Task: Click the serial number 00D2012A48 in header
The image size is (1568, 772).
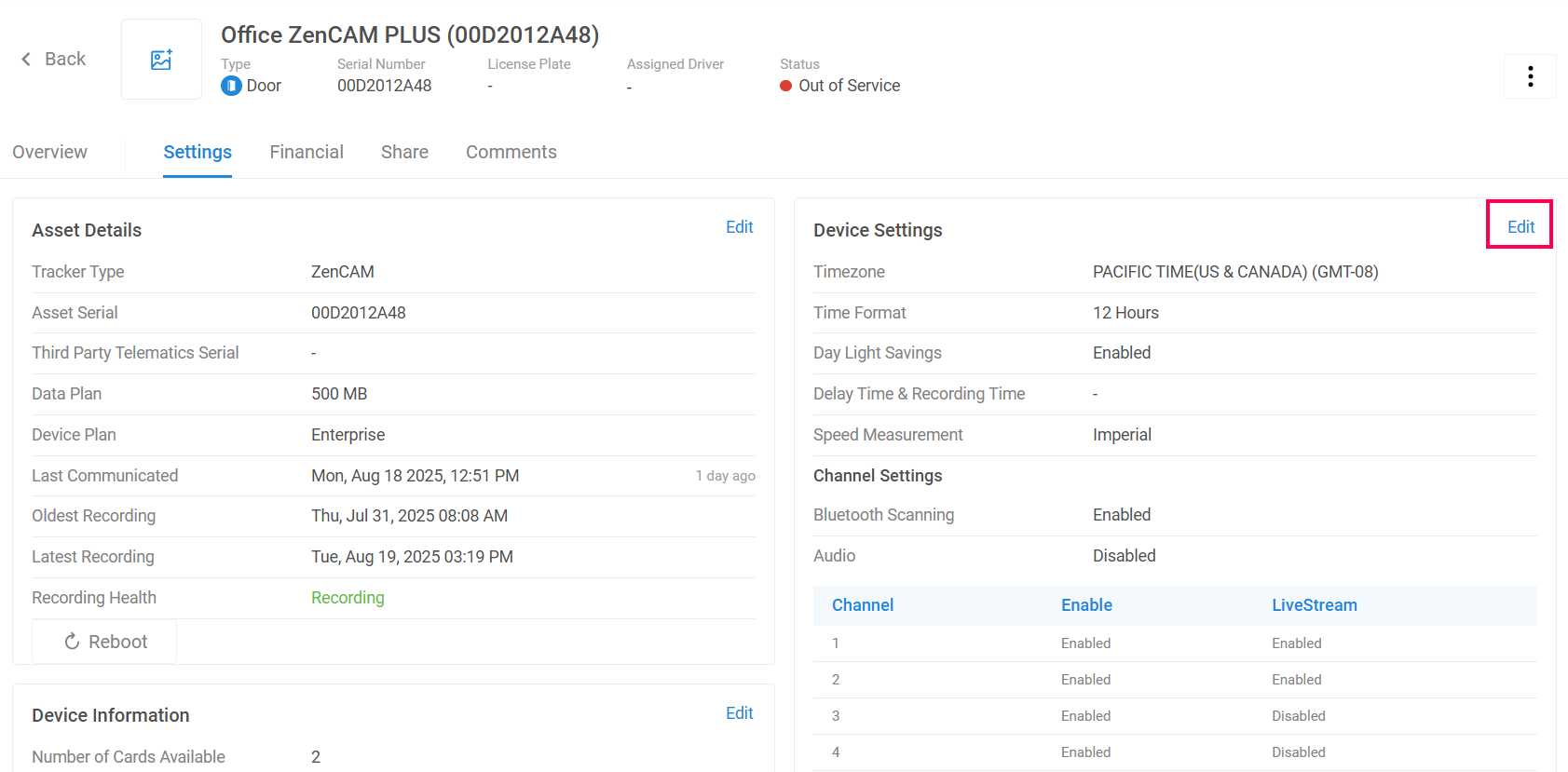Action: (385, 86)
